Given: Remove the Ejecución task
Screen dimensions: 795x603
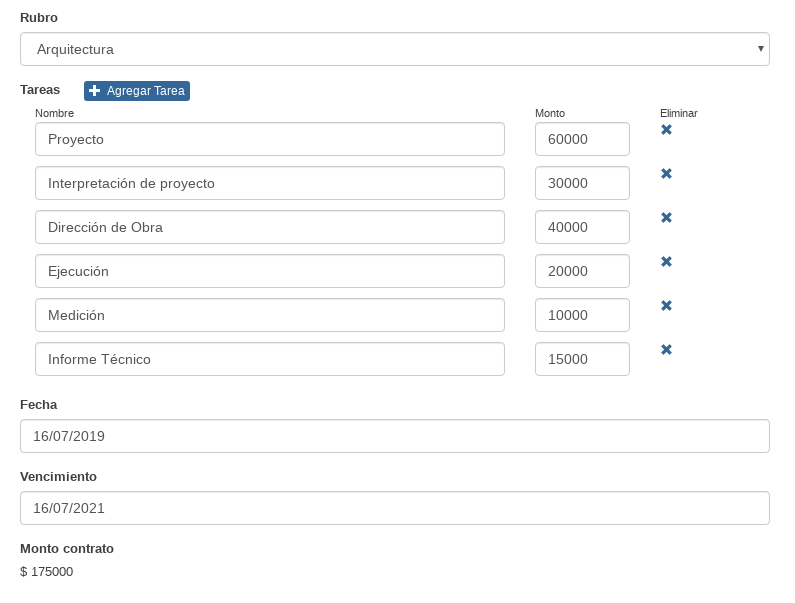Looking at the screenshot, I should click(x=666, y=262).
